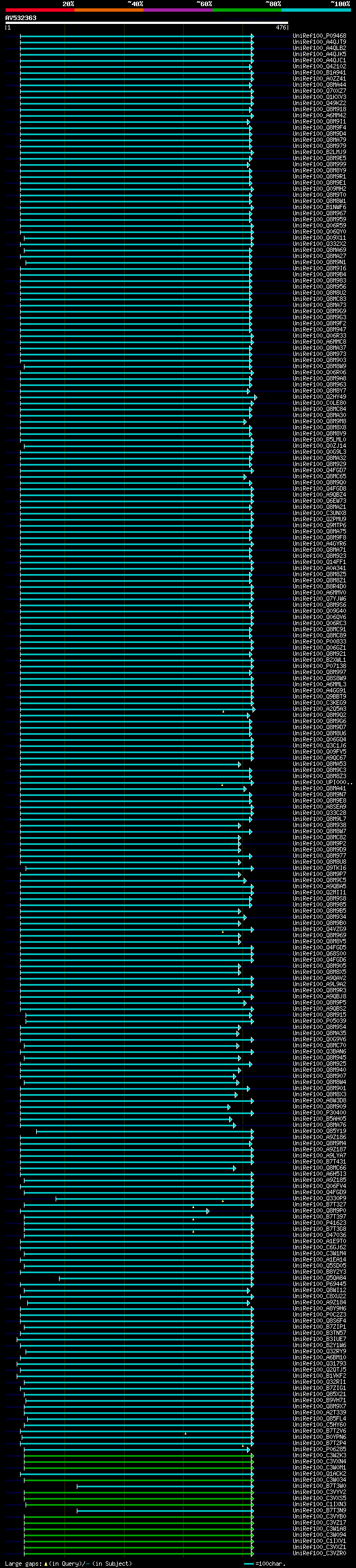The width and height of the screenshot is (356, 1568).
Task: Select hit UniRef100_Q06R59
Action: 319,225
